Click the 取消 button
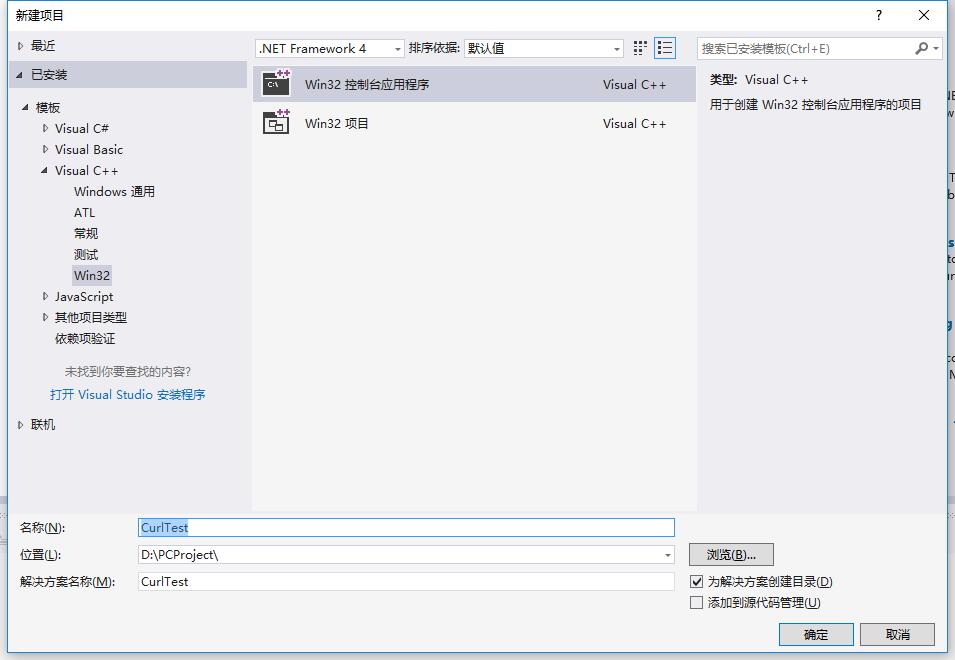Screen dimensions: 955x660 point(897,634)
